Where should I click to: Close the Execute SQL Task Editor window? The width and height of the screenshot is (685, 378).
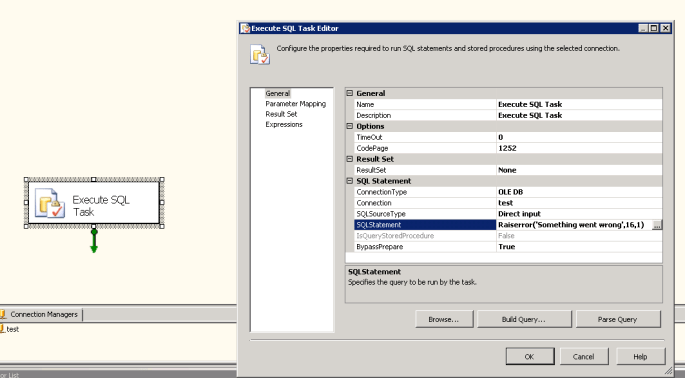(x=665, y=28)
